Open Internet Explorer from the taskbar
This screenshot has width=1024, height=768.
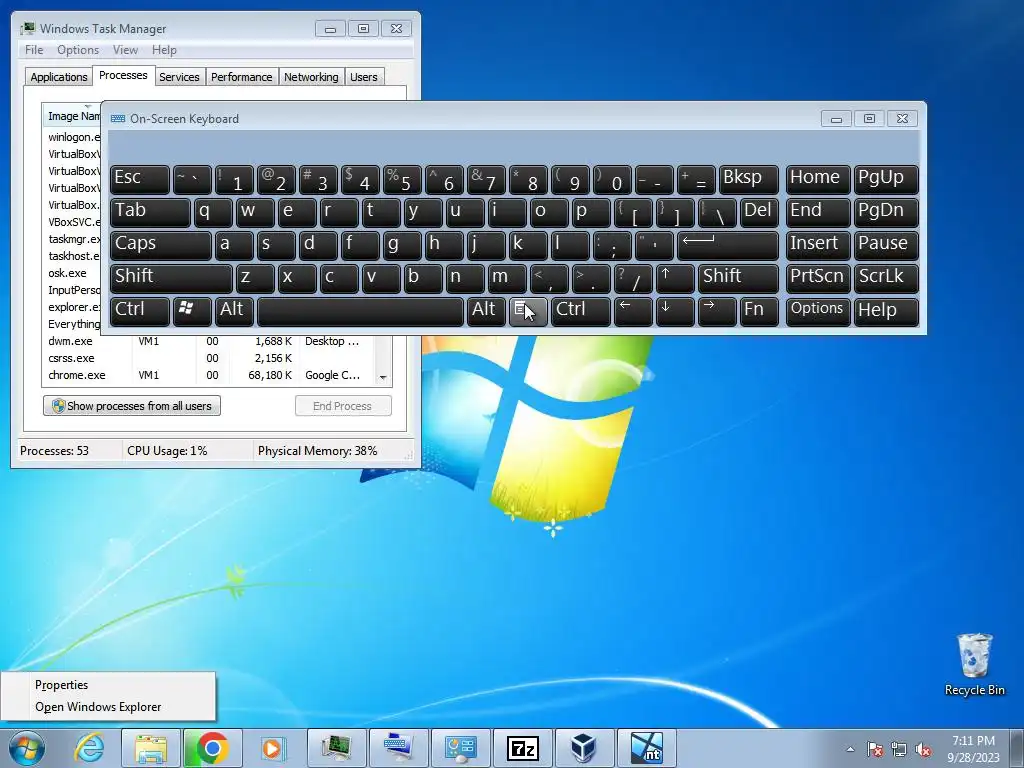click(x=89, y=748)
